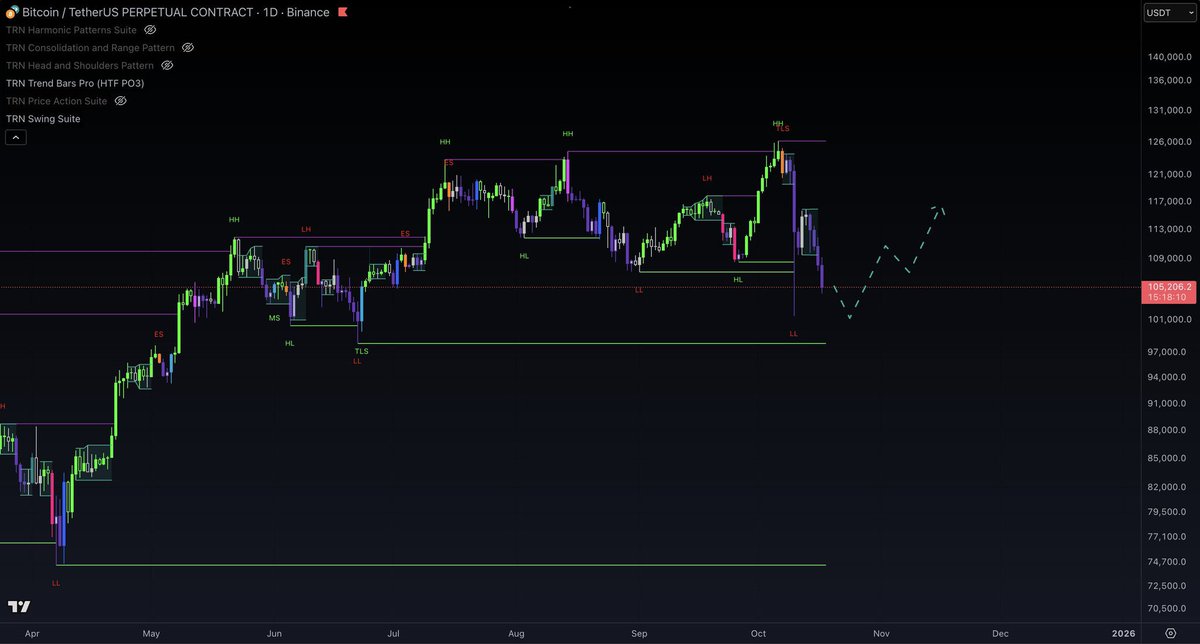Hide the TRN Harmonic Patterns Suite indicator

(x=150, y=30)
